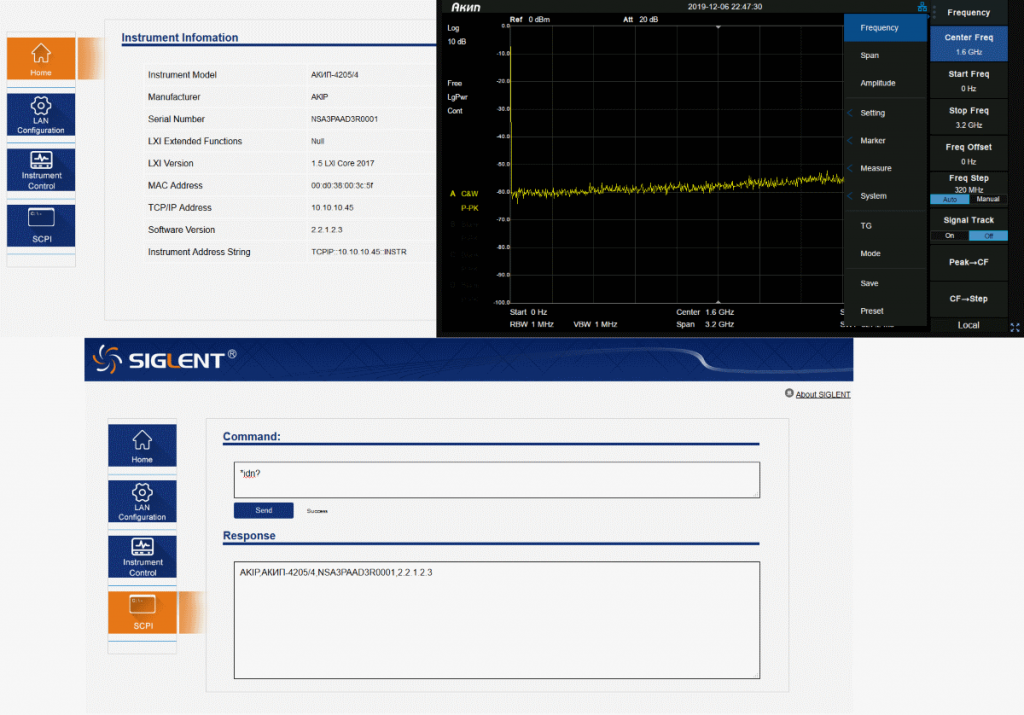The image size is (1024, 715).
Task: Expand the Setting menu group
Action: point(885,113)
